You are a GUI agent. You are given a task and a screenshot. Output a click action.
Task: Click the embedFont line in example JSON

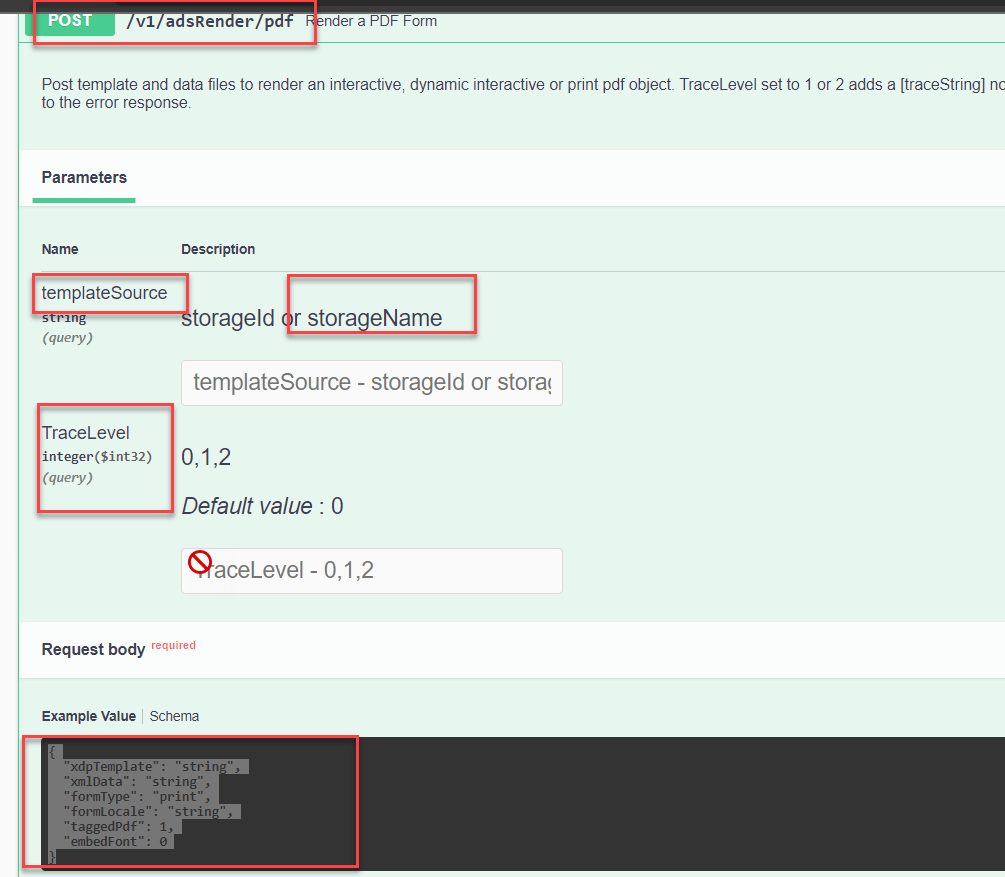click(115, 841)
